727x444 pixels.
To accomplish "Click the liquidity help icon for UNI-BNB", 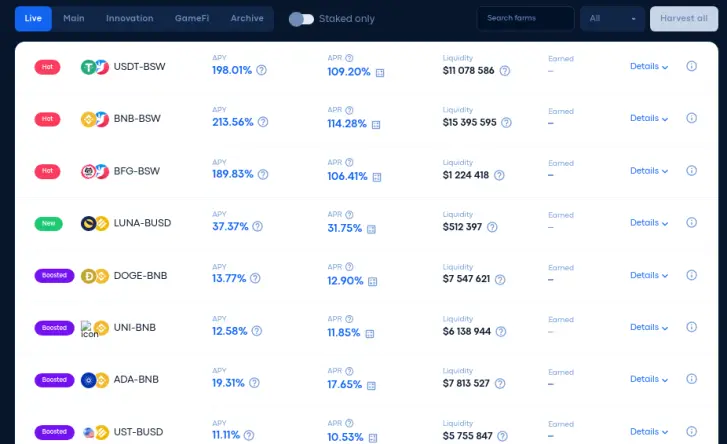I will tap(501, 331).
